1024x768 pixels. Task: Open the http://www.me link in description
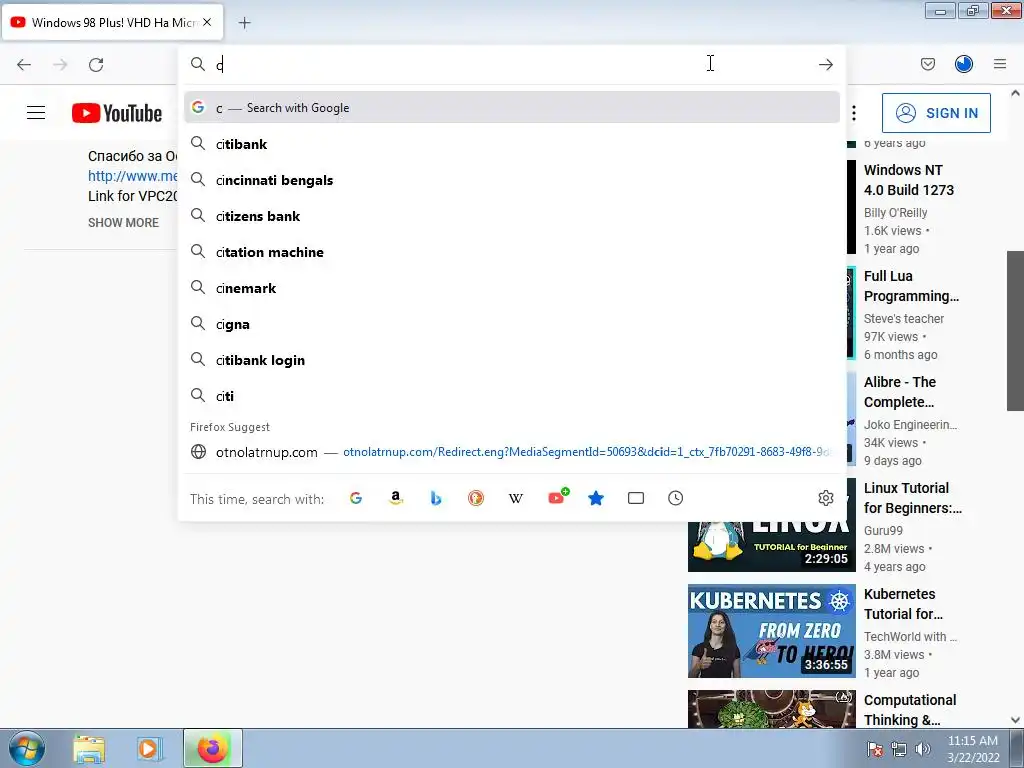pyautogui.click(x=133, y=176)
